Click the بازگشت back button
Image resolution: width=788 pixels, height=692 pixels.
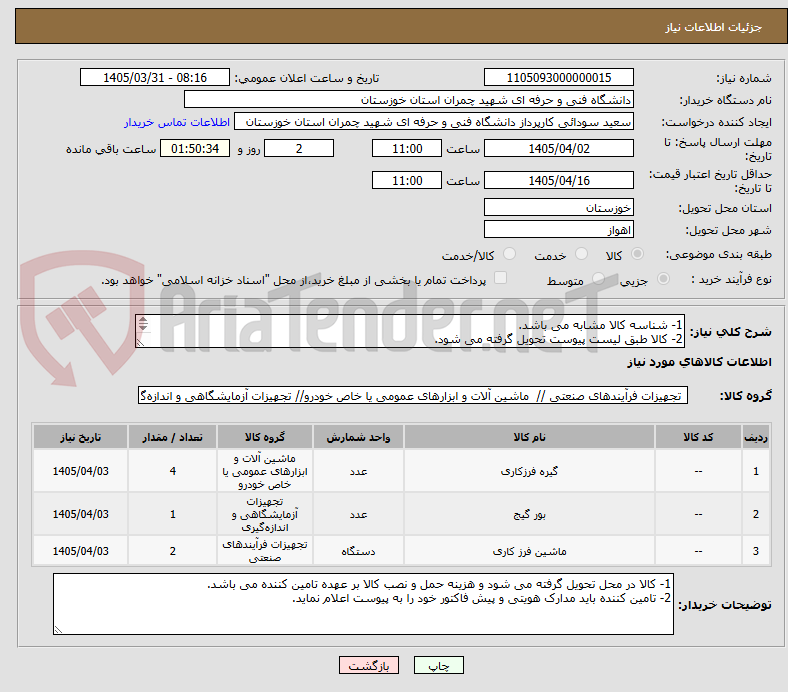tap(369, 665)
